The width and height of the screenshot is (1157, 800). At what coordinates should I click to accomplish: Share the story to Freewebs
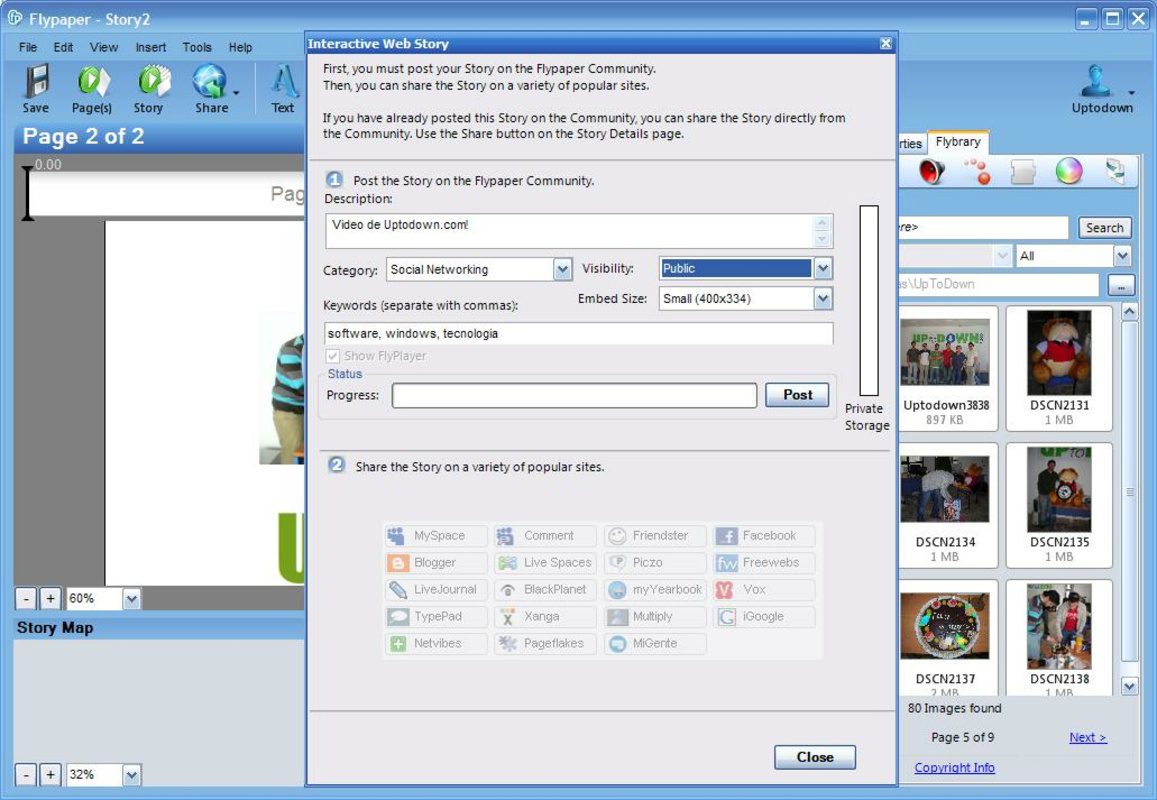click(x=764, y=562)
